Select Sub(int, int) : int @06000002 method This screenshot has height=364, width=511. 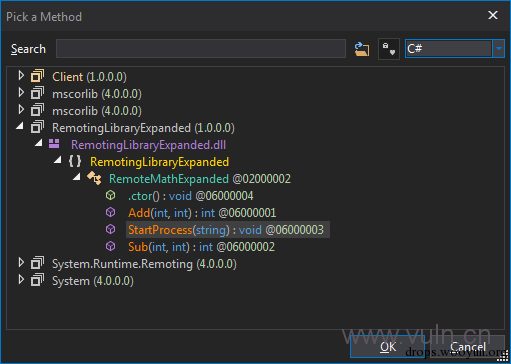pos(201,247)
